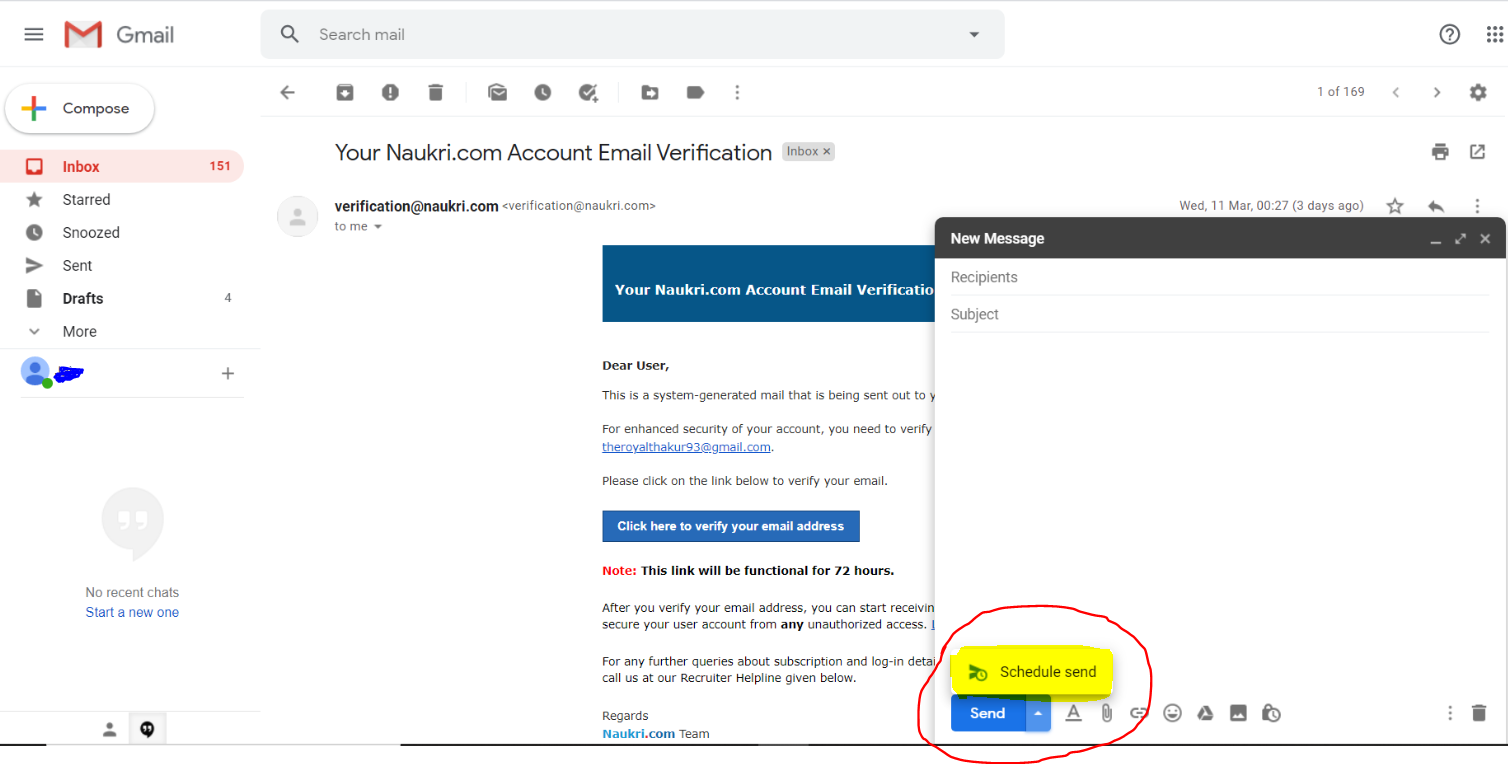Switch to Hangouts contacts tab

pos(110,730)
